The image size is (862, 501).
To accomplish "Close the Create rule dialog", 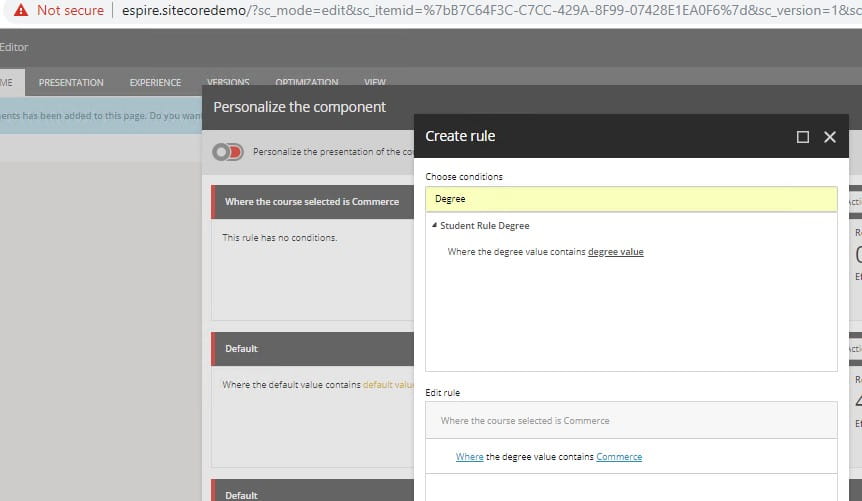I will [x=830, y=137].
